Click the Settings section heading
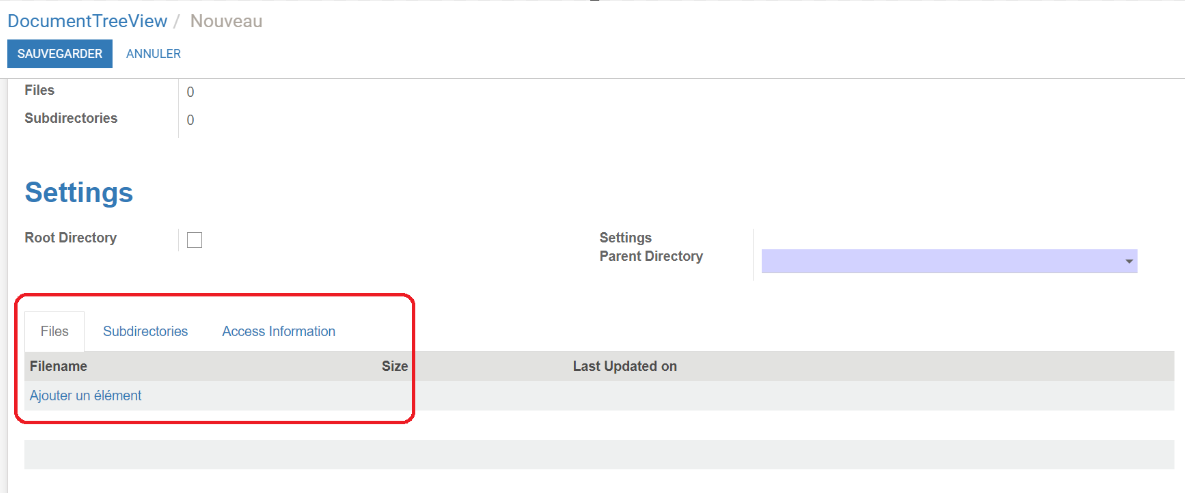Image resolution: width=1185 pixels, height=493 pixels. [x=79, y=193]
